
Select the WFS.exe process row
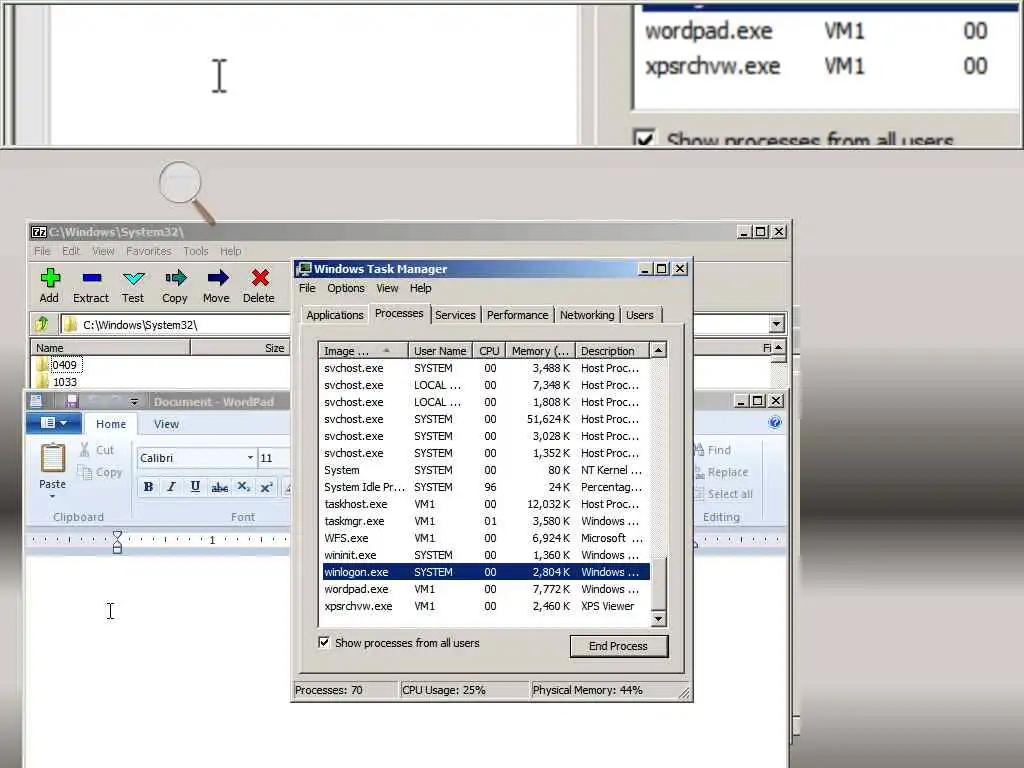pos(486,538)
